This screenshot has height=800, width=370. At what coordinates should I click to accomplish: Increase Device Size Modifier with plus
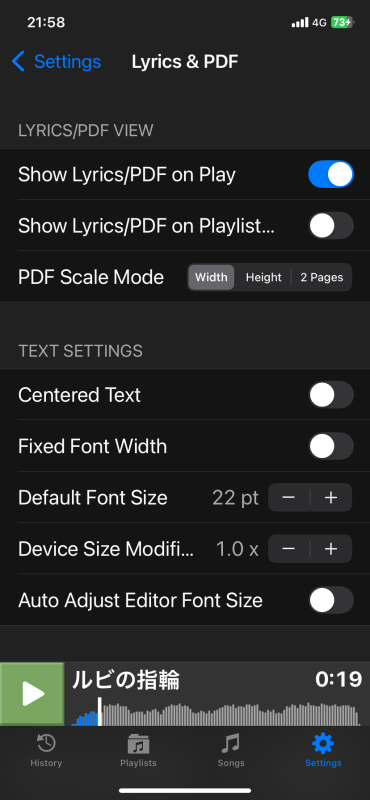coord(331,548)
